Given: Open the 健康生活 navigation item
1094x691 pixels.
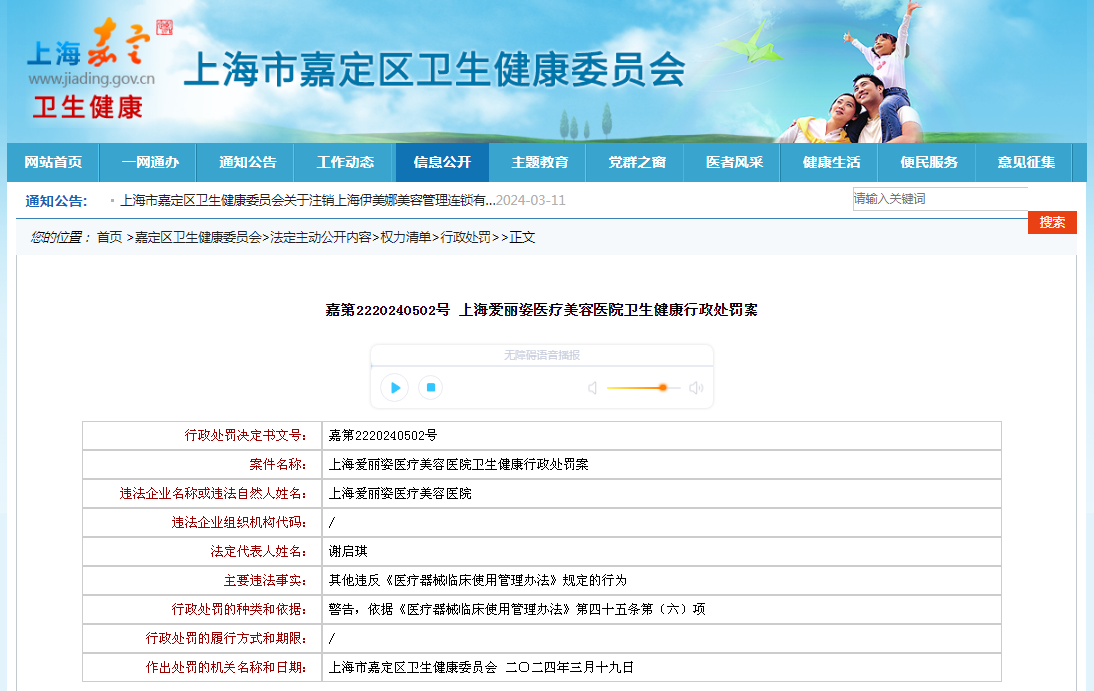Looking at the screenshot, I should tap(831, 162).
